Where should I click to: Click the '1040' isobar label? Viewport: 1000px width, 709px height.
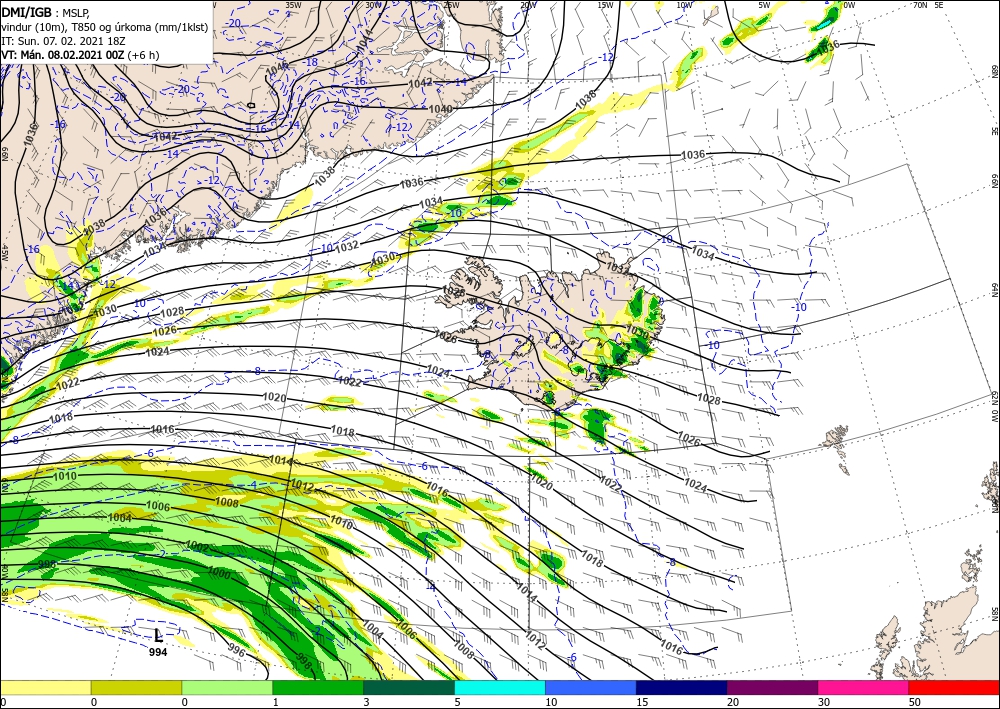point(440,109)
